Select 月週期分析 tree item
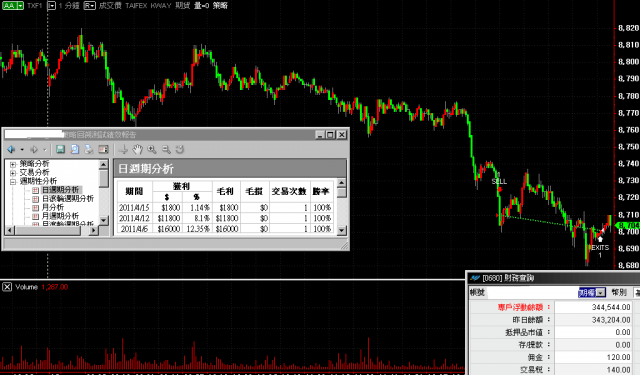This screenshot has height=375, width=640. point(60,216)
